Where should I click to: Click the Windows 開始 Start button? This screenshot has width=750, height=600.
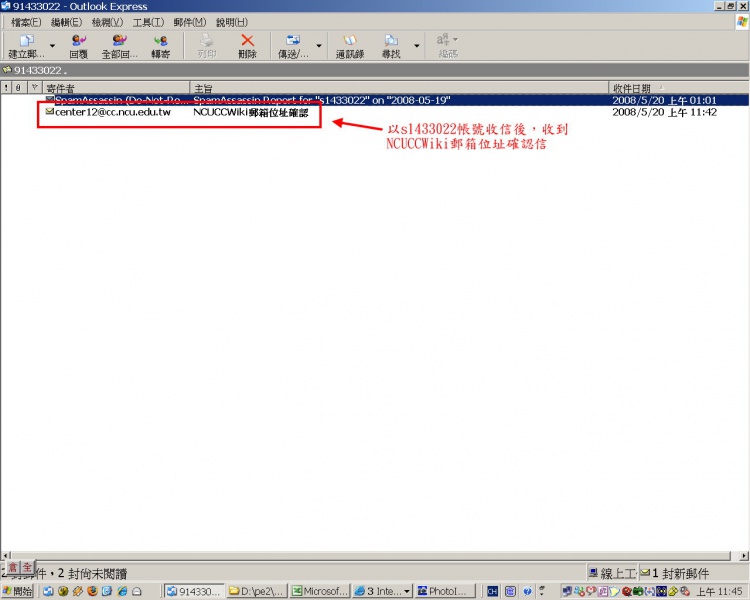click(x=18, y=591)
